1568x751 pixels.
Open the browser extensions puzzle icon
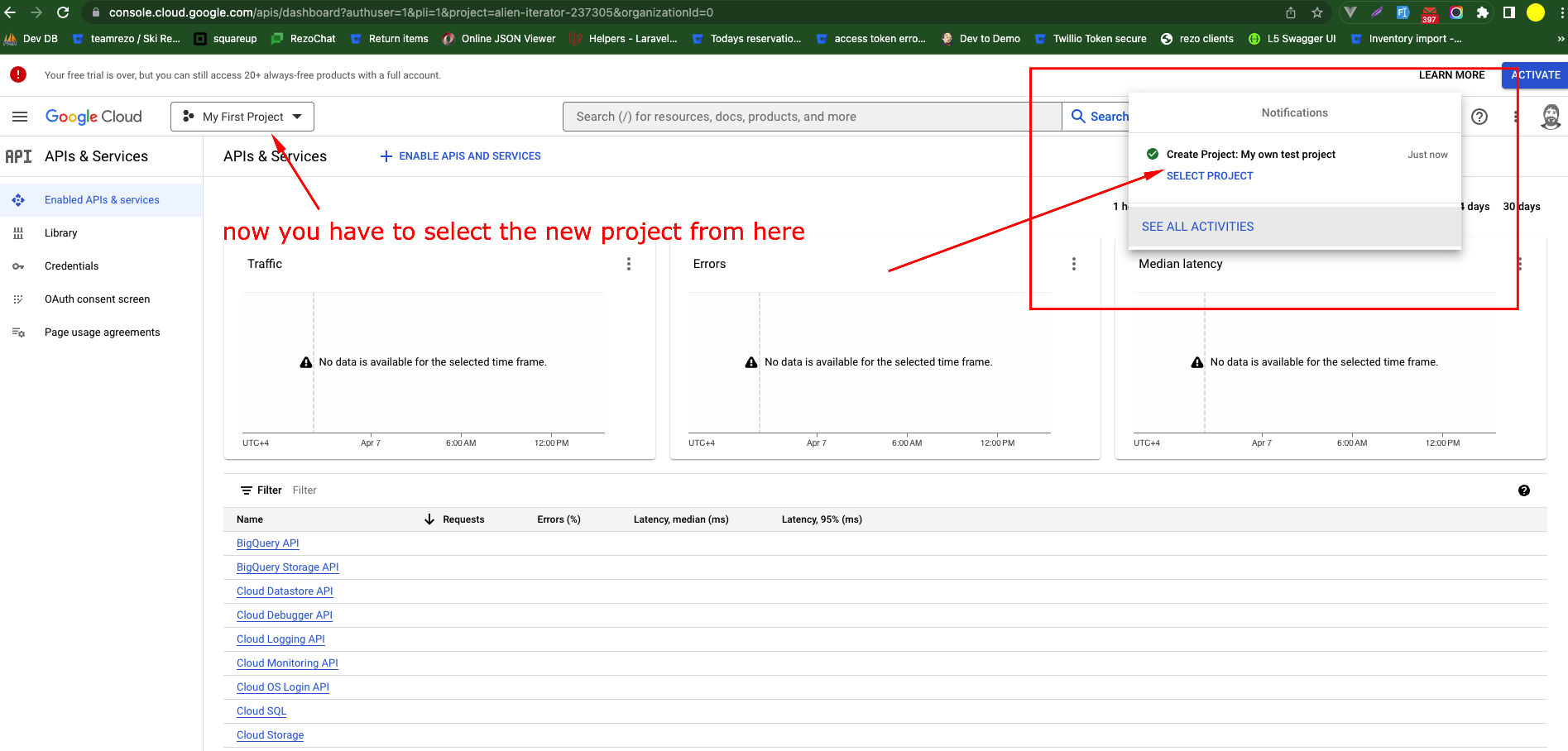[x=1483, y=12]
